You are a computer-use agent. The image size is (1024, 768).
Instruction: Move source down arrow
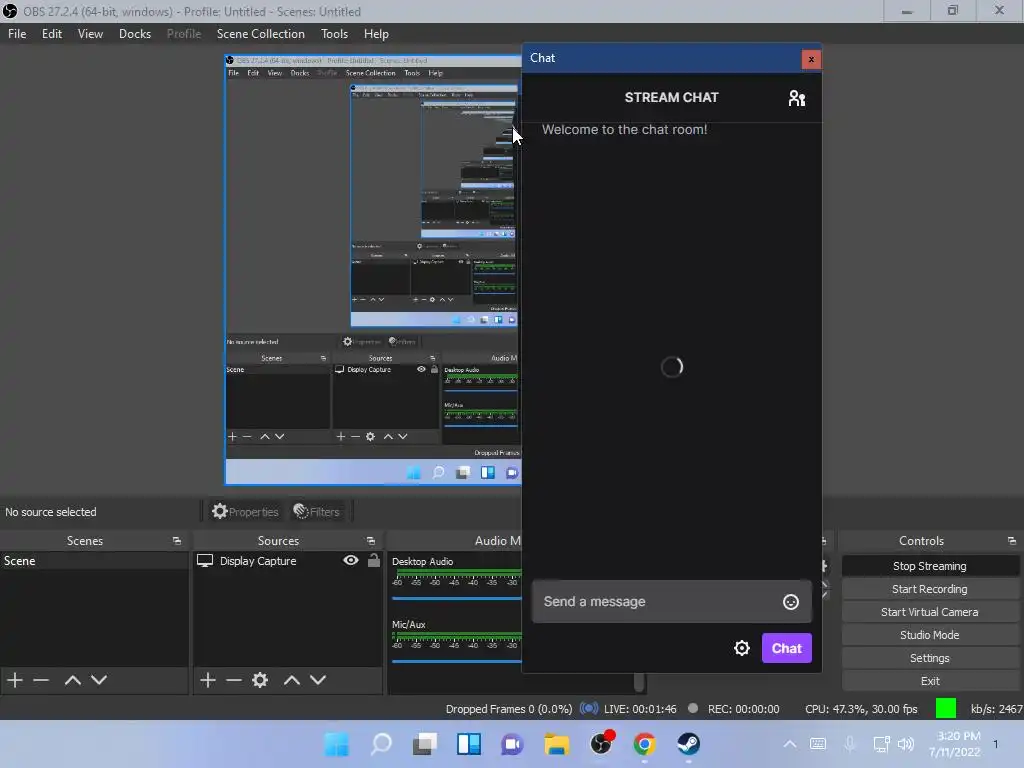[318, 680]
